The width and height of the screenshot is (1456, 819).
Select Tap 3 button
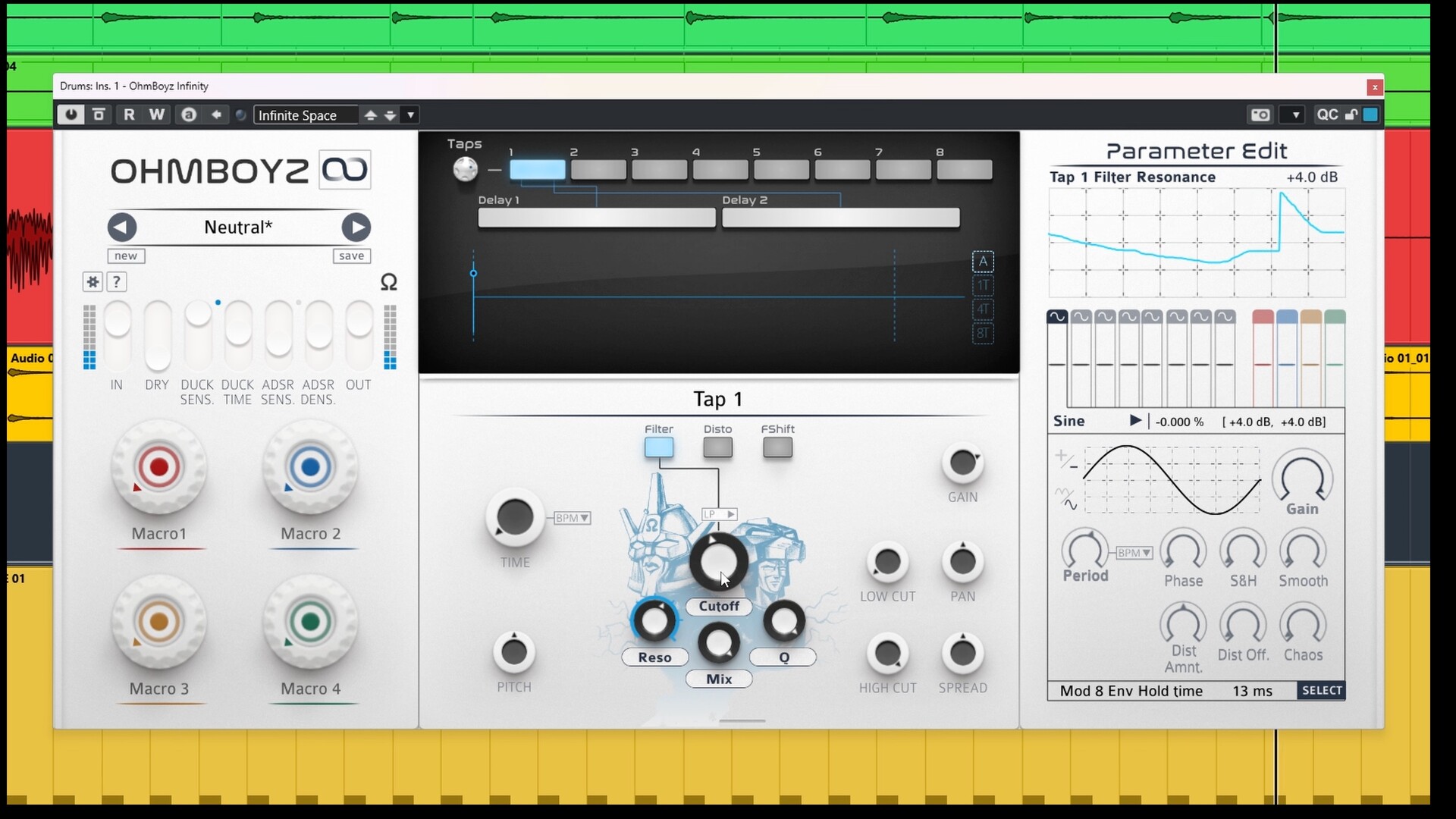coord(659,170)
